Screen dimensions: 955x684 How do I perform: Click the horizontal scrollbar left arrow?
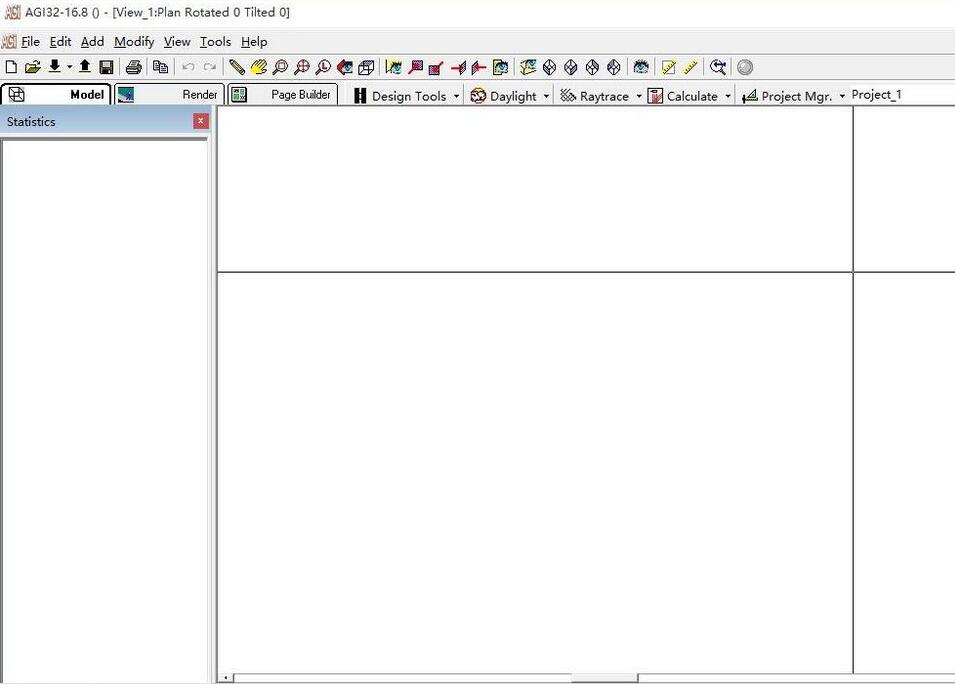point(225,677)
